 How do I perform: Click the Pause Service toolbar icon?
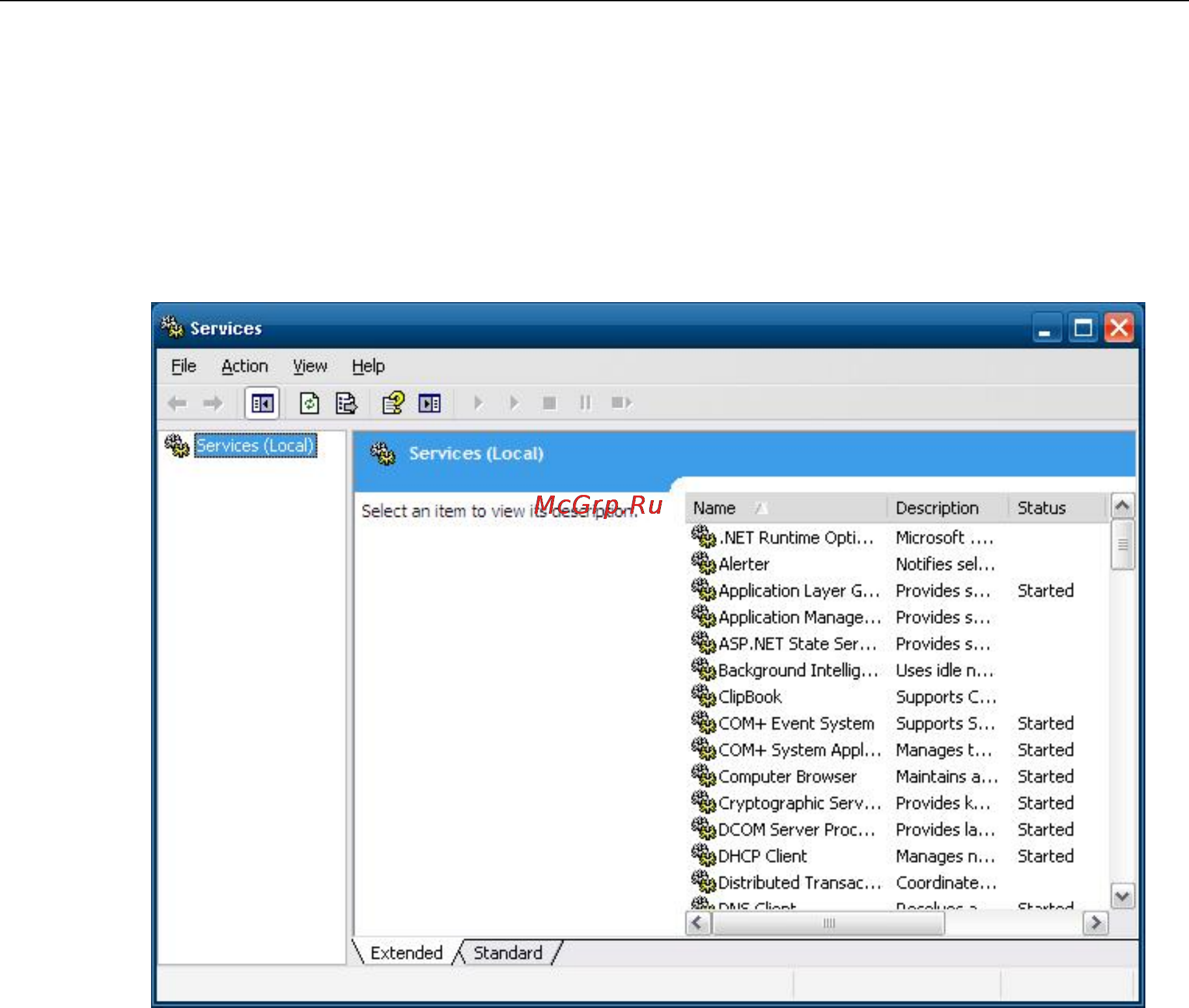585,404
